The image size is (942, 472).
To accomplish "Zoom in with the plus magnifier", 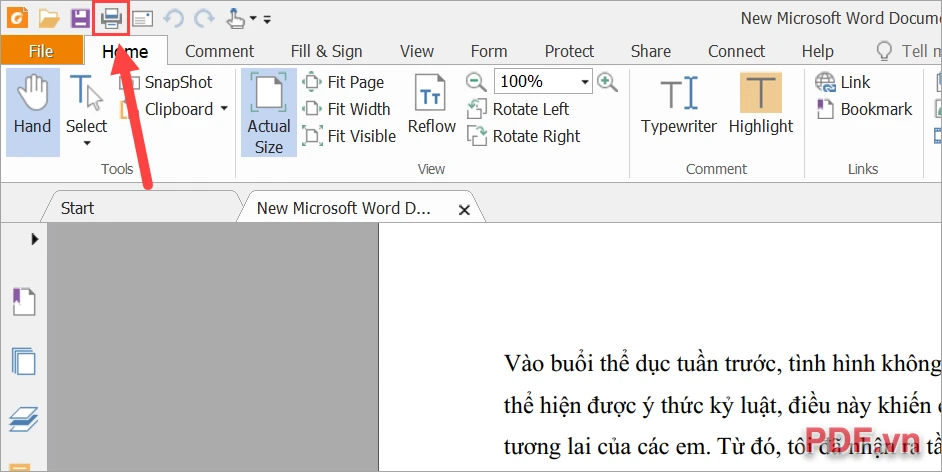I will (x=607, y=82).
